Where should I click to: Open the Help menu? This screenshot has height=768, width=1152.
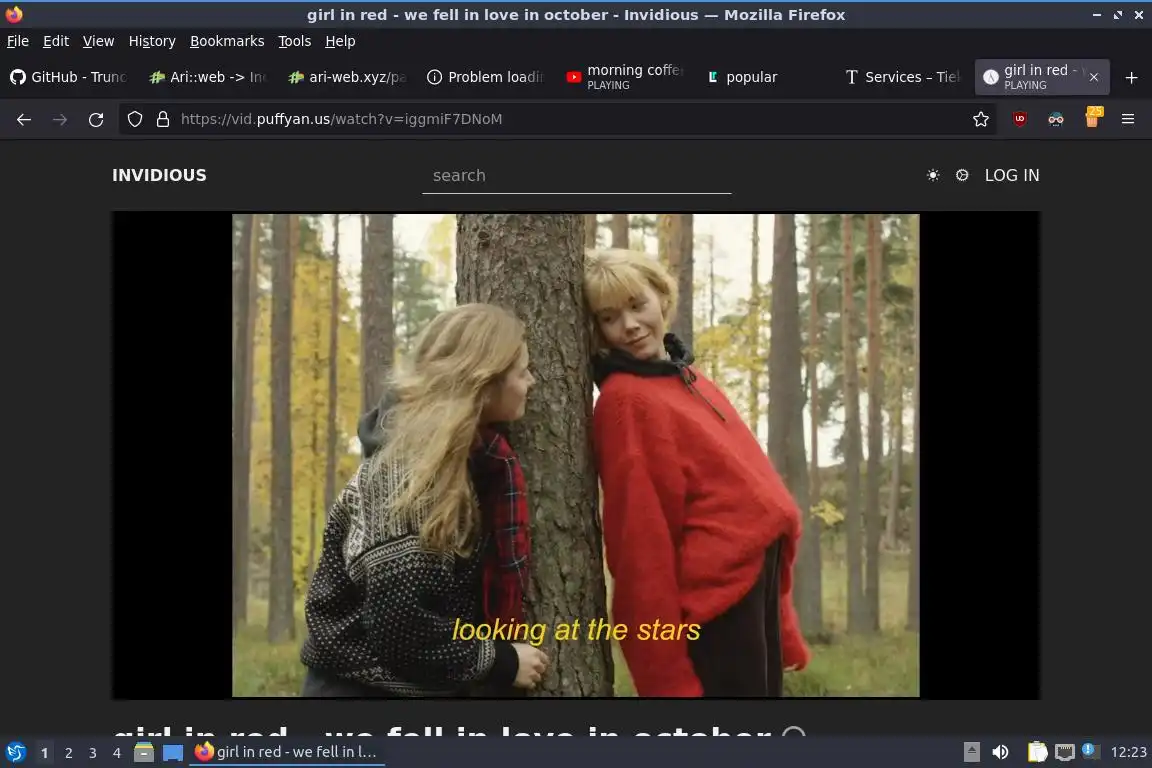(340, 41)
